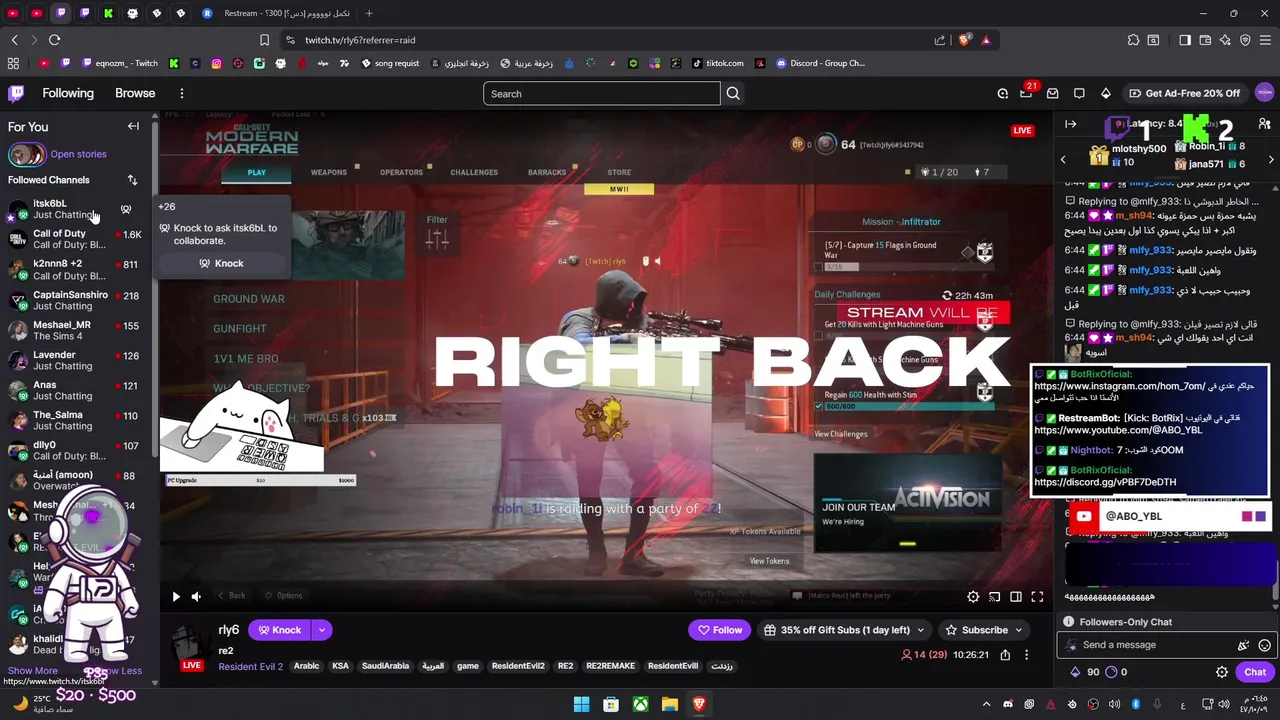Image resolution: width=1280 pixels, height=720 pixels.
Task: Click the Arabic tag
Action: point(306,666)
